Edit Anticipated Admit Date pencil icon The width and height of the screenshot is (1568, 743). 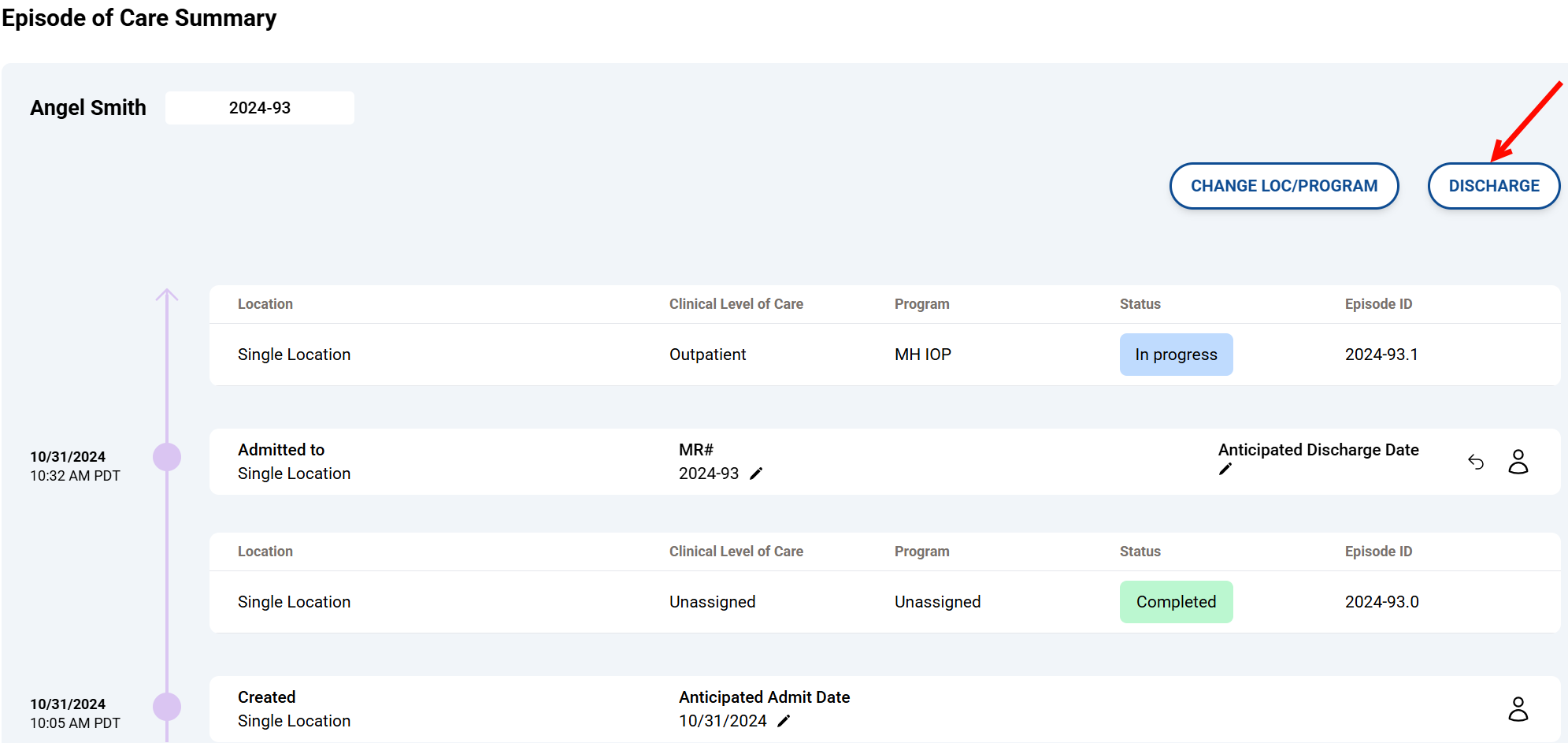[x=784, y=721]
